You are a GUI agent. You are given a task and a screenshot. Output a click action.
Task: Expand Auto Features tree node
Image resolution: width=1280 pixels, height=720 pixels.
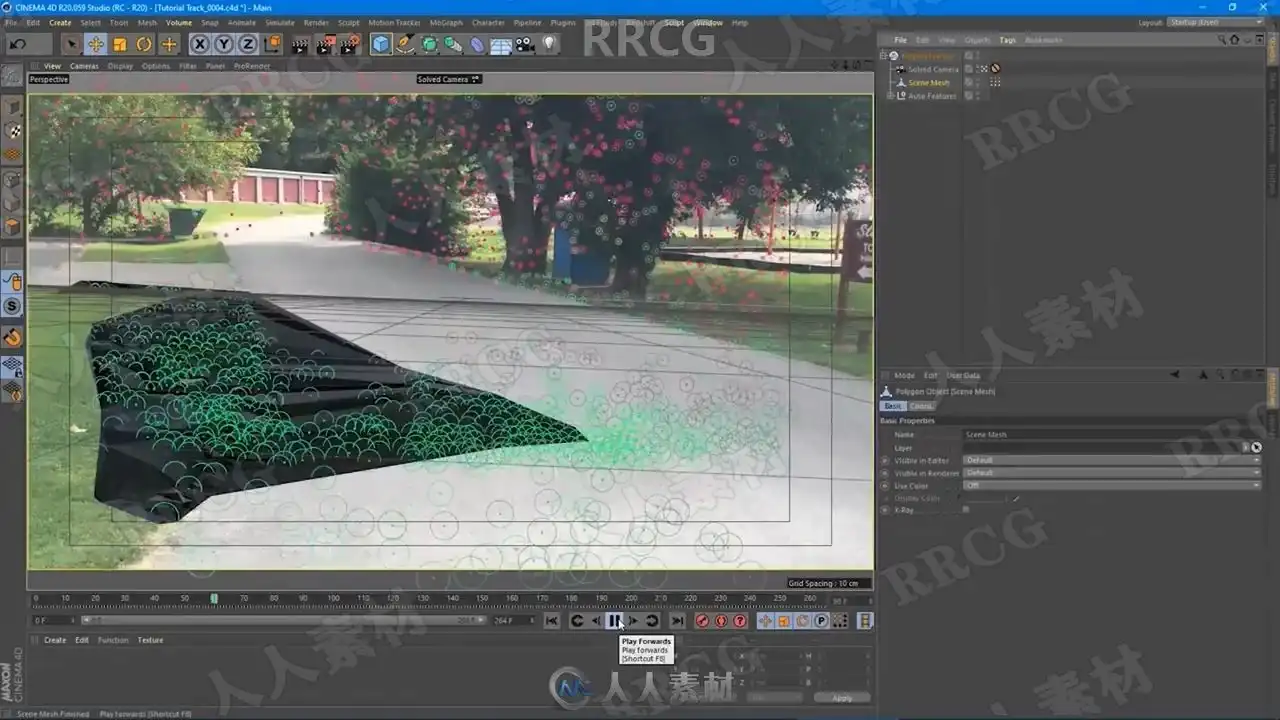click(x=891, y=96)
